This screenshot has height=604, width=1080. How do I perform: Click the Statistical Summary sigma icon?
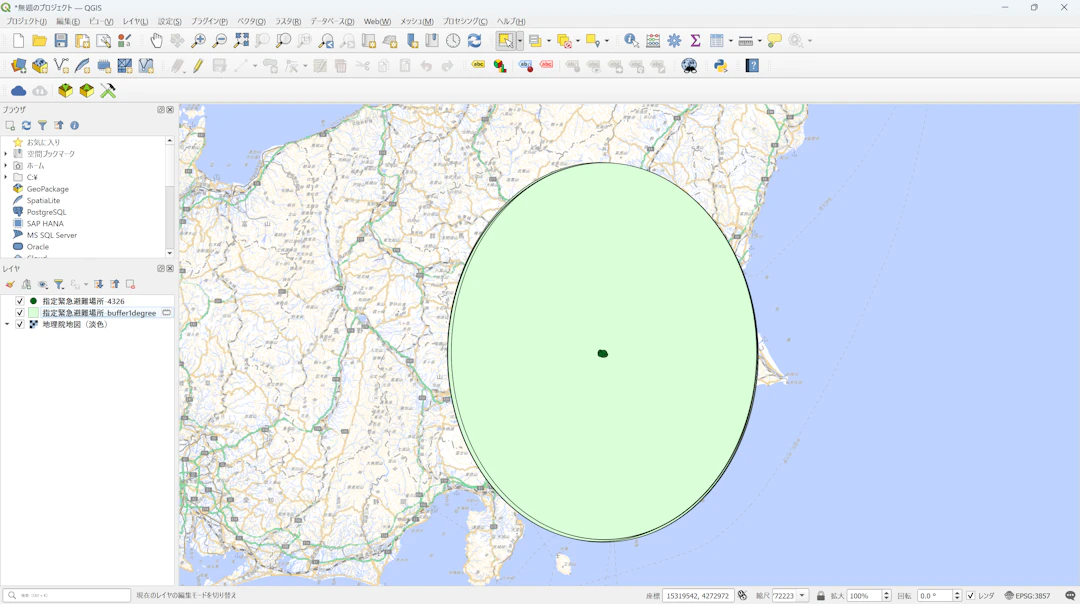695,41
